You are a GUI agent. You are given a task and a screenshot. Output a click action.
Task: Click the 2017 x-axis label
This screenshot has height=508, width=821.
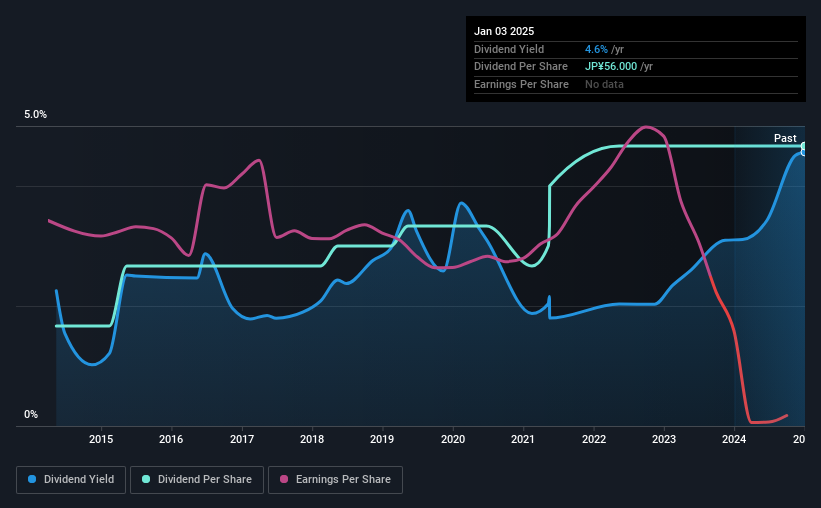pos(242,439)
